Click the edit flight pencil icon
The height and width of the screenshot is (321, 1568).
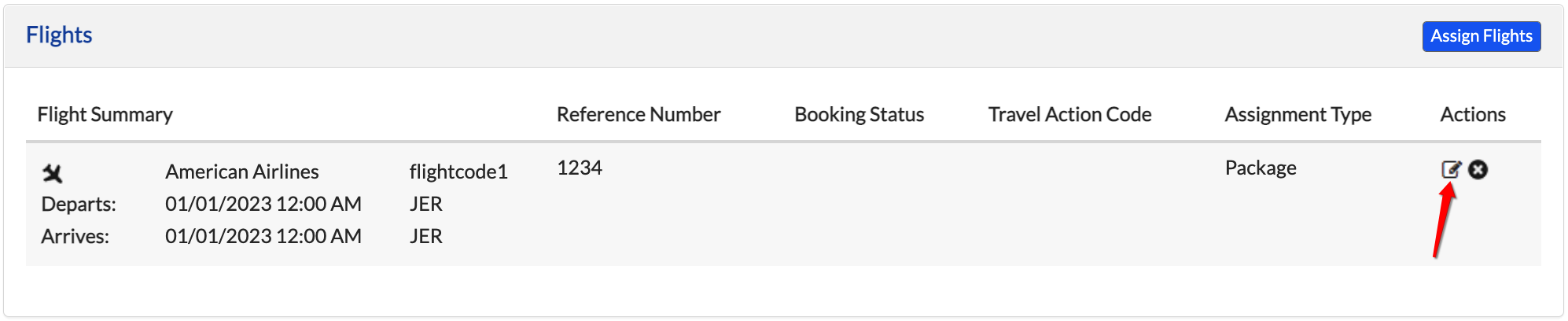point(1451,169)
